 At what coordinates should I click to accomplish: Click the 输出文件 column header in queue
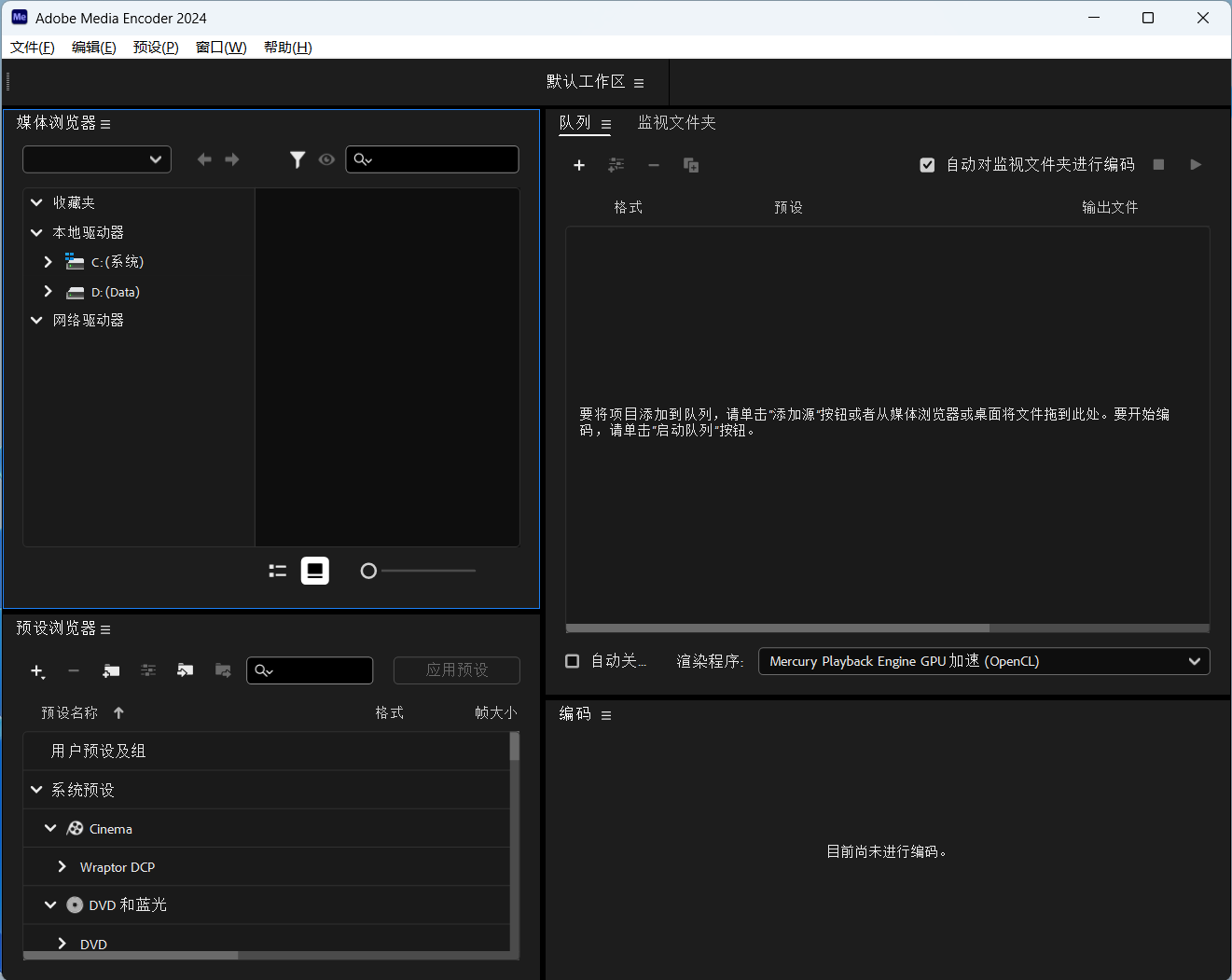pyautogui.click(x=1110, y=207)
